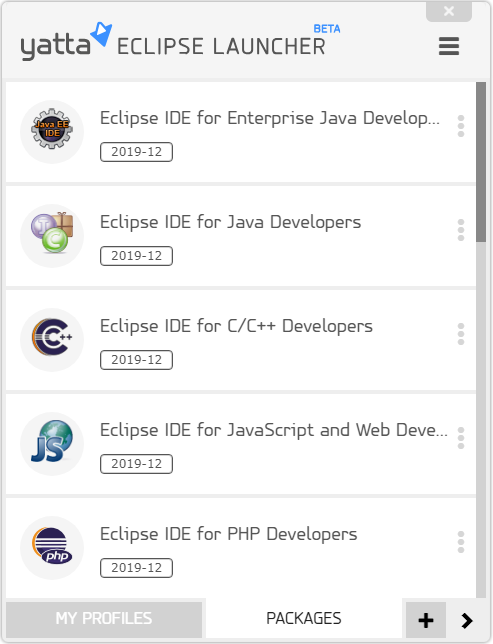Click 2019-12 badge under JavaScript and Web

(x=136, y=464)
